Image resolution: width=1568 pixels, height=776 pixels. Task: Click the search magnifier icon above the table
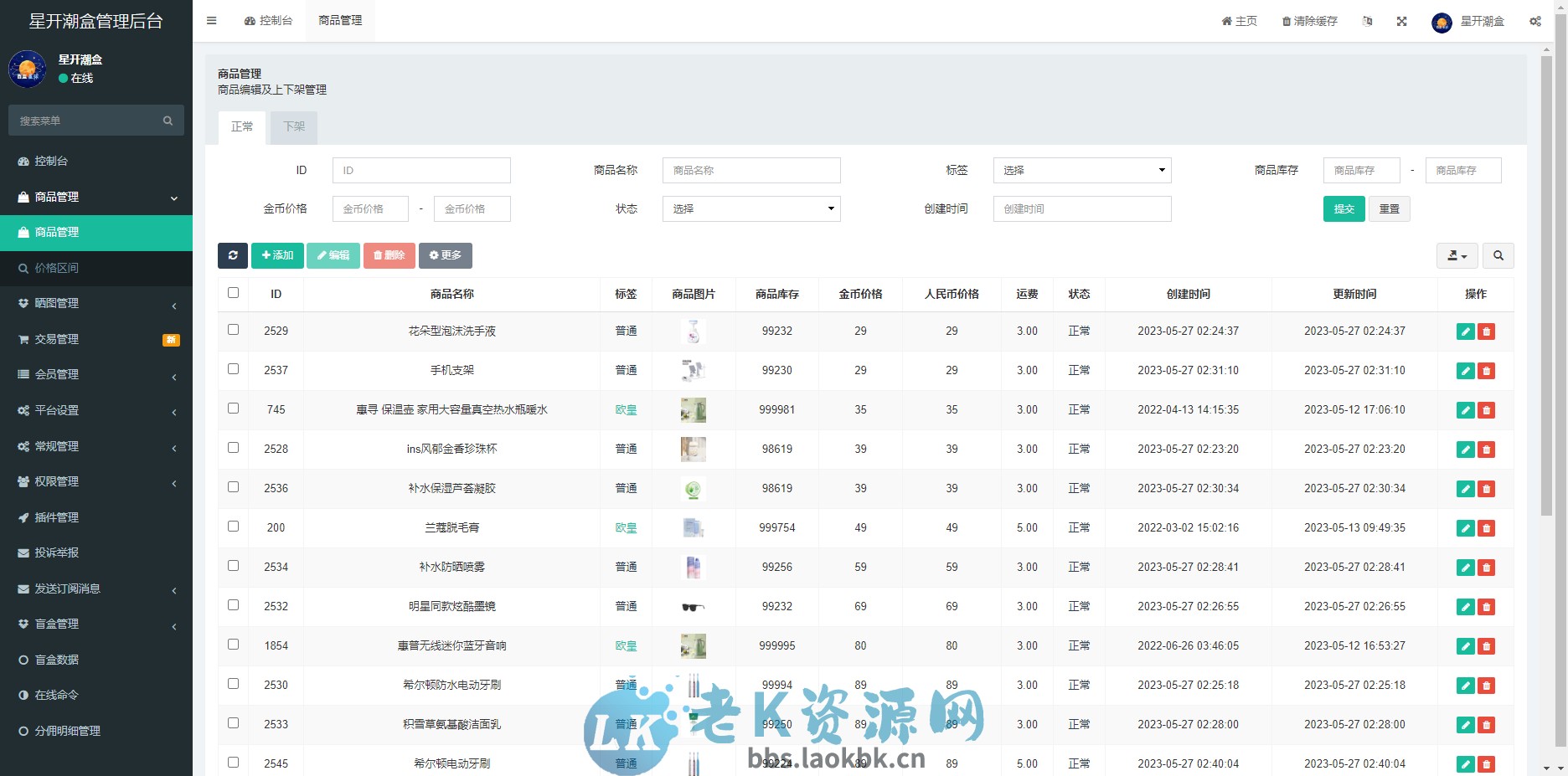[1498, 255]
